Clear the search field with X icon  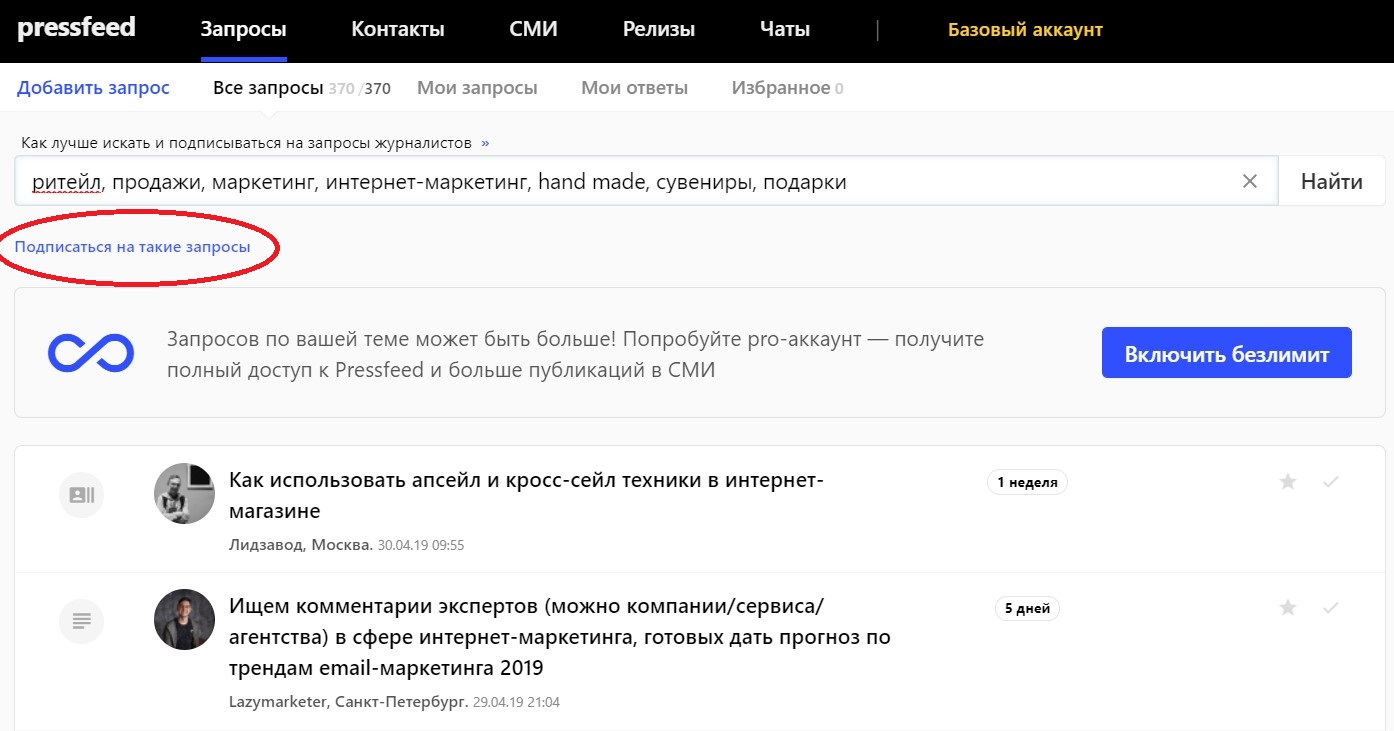click(1249, 181)
